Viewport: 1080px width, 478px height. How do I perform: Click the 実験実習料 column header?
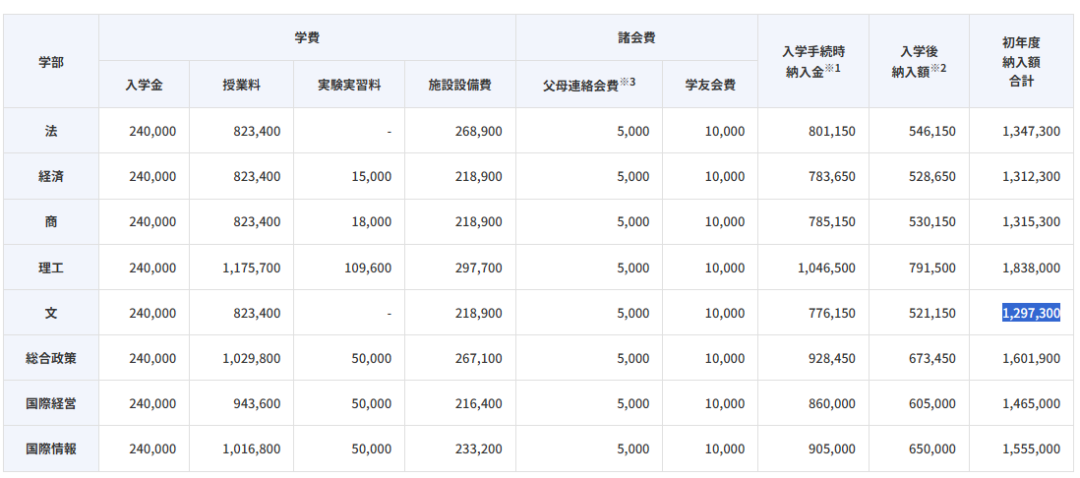click(349, 85)
